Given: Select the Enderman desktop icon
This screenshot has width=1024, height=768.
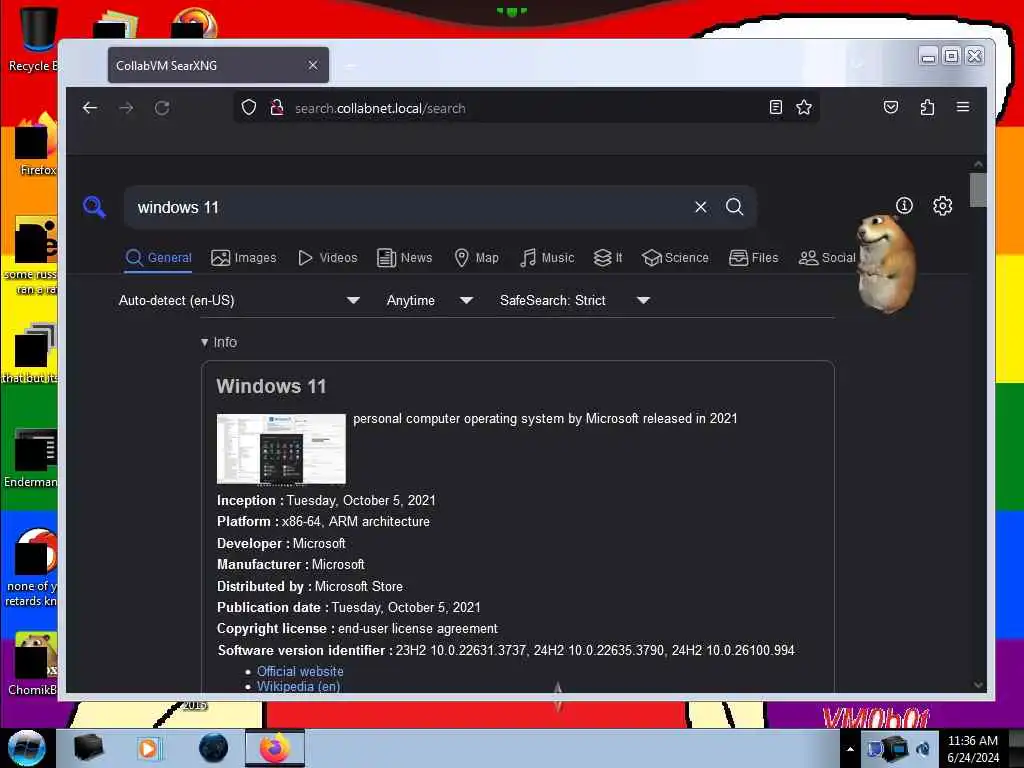Looking at the screenshot, I should (31, 458).
